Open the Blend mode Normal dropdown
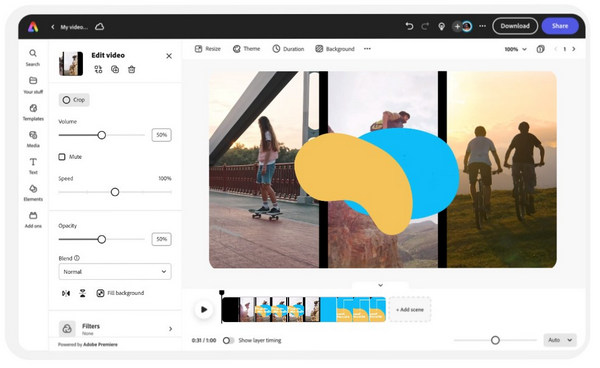 click(x=115, y=272)
